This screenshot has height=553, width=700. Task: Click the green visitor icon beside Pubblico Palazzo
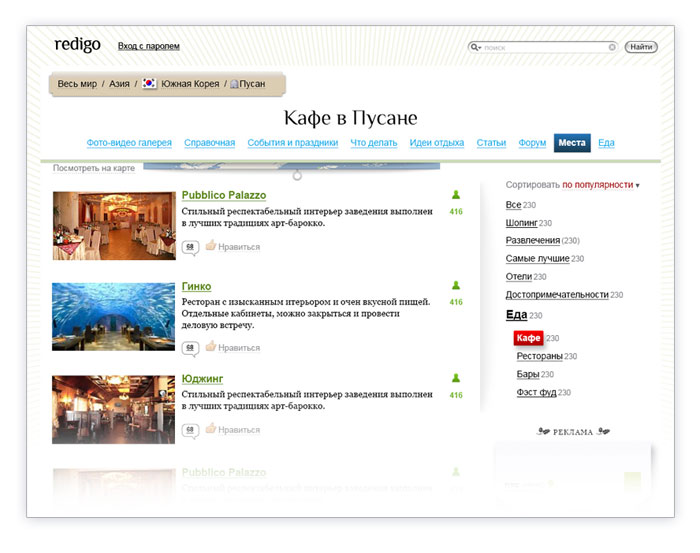click(456, 195)
